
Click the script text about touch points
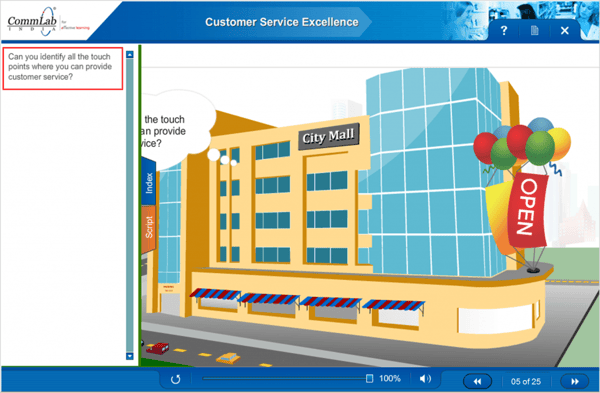click(x=60, y=67)
